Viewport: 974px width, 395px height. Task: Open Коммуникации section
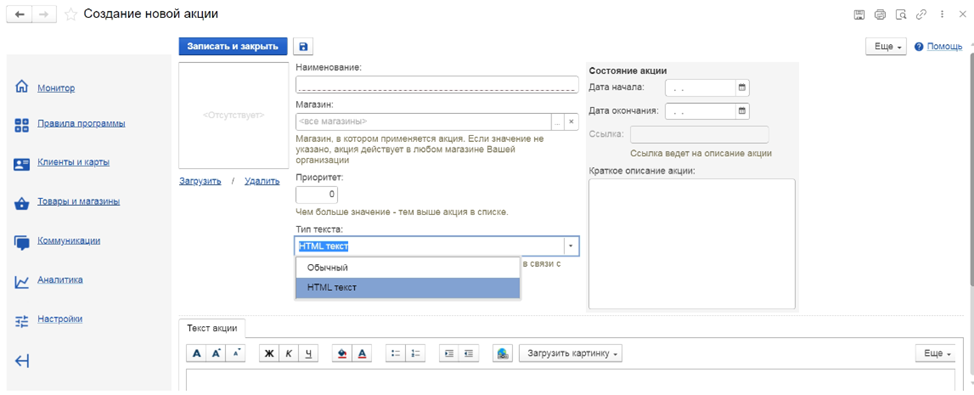click(69, 240)
